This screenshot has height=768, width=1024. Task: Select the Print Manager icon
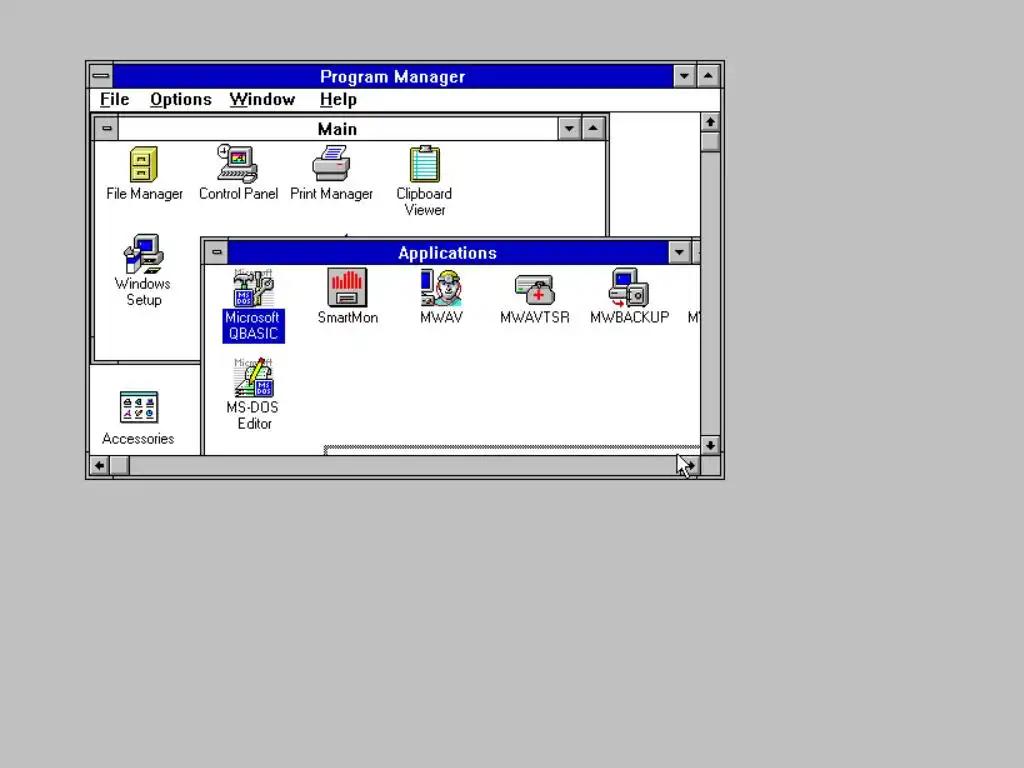tap(331, 173)
